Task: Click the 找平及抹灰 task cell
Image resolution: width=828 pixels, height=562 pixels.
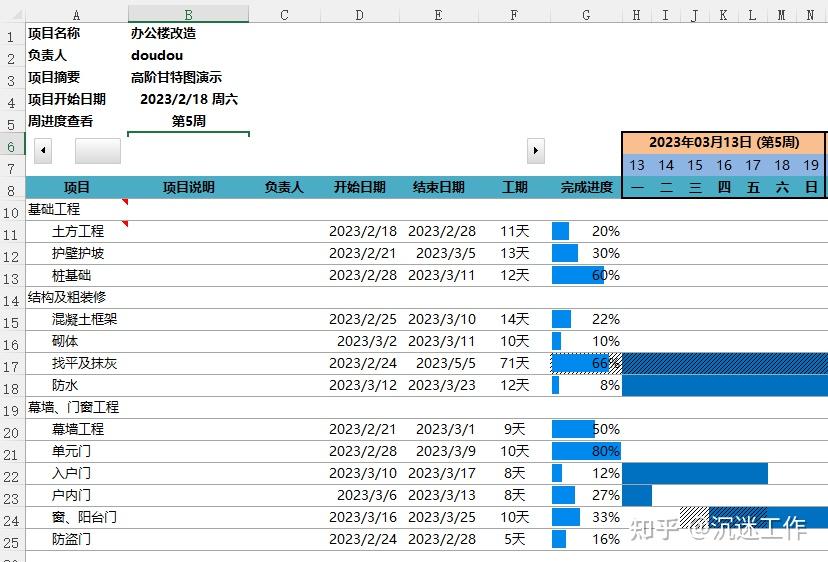Action: click(x=77, y=363)
